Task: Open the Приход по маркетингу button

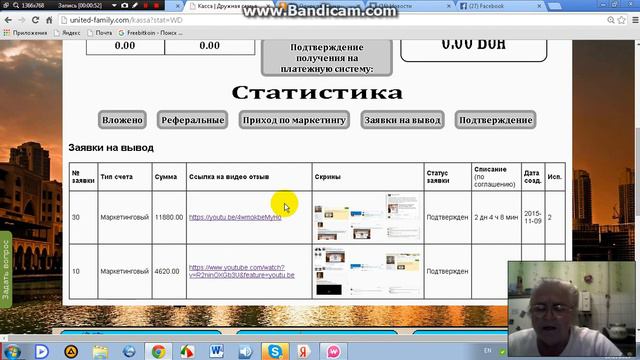Action: (294, 120)
